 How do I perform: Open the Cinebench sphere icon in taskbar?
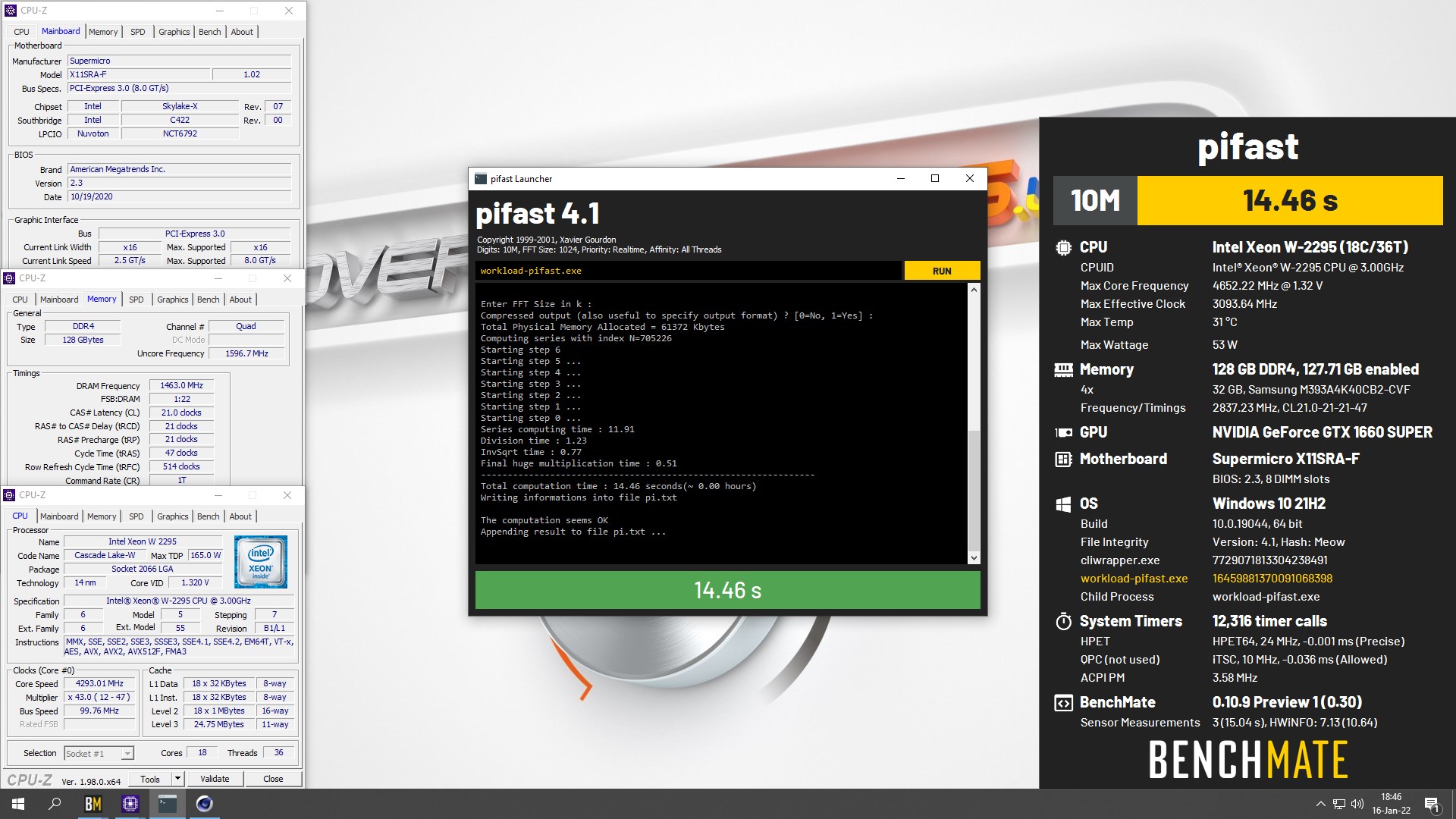[x=204, y=804]
